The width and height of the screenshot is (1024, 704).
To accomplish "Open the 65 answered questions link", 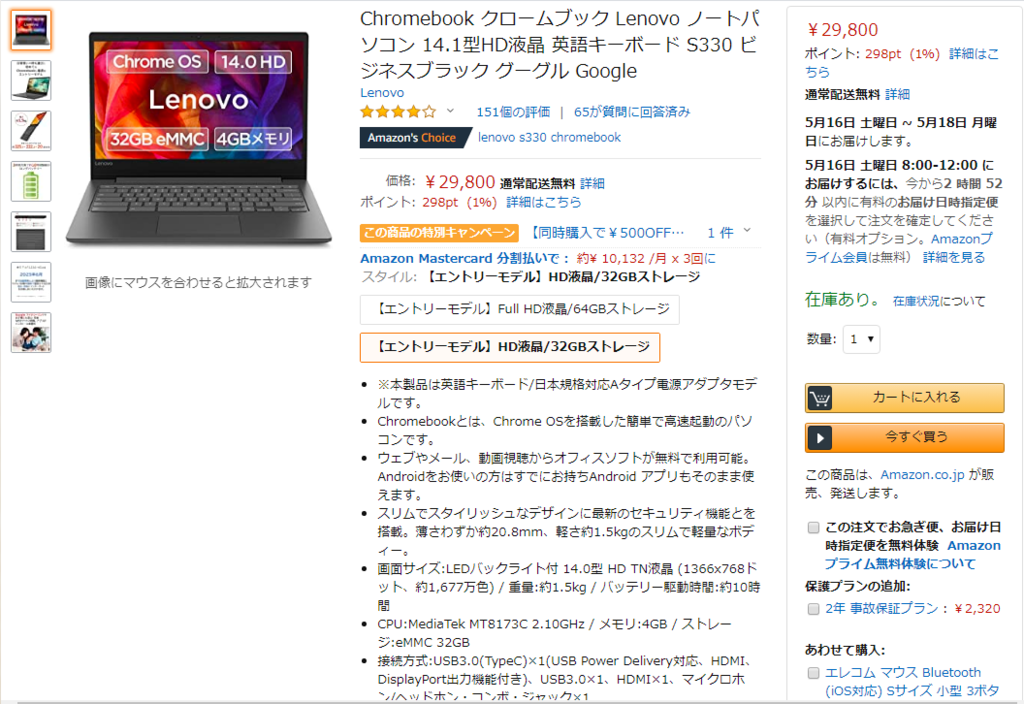I will pos(632,112).
